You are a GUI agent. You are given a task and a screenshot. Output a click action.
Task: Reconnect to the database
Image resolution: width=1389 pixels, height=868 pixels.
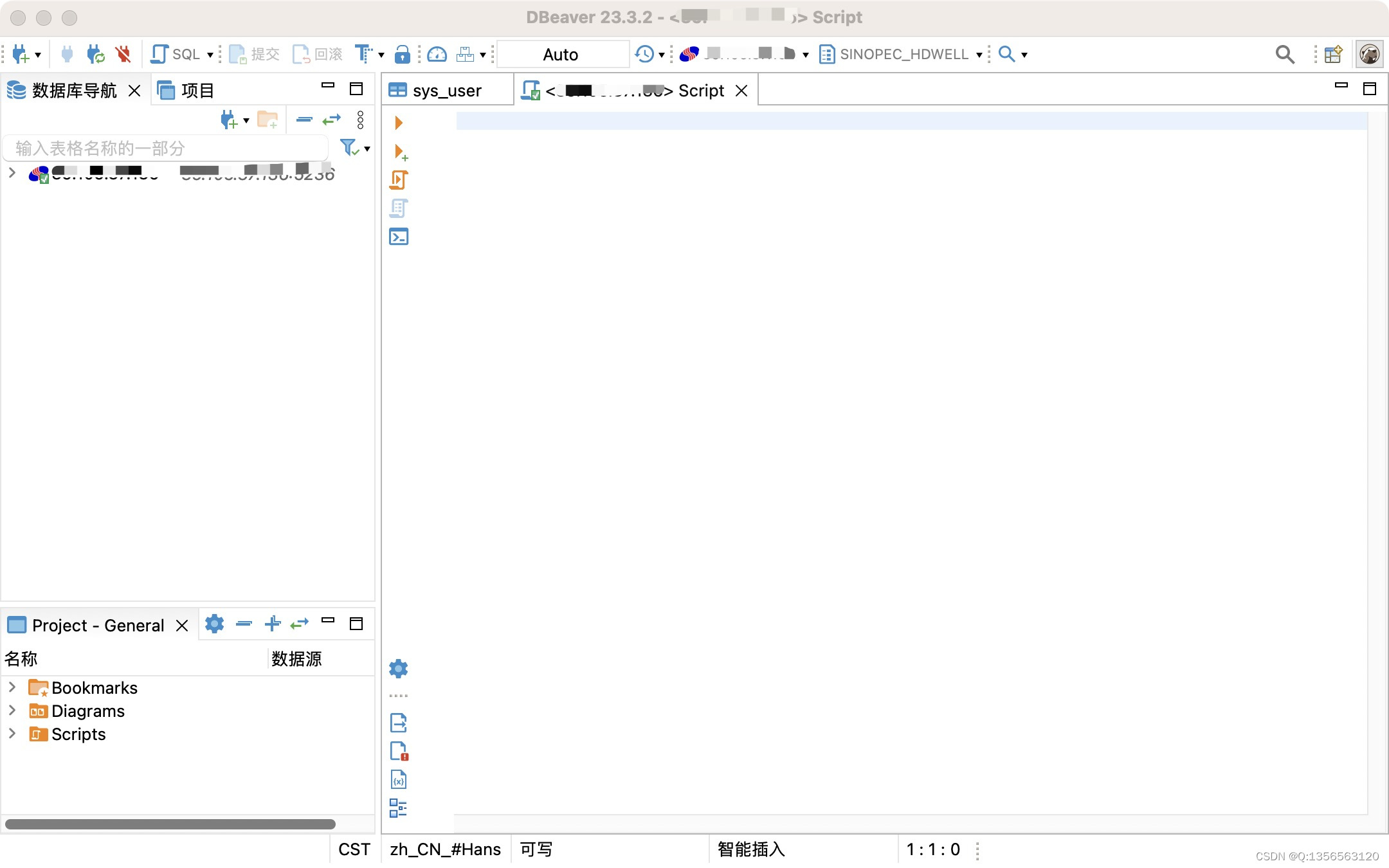click(95, 54)
